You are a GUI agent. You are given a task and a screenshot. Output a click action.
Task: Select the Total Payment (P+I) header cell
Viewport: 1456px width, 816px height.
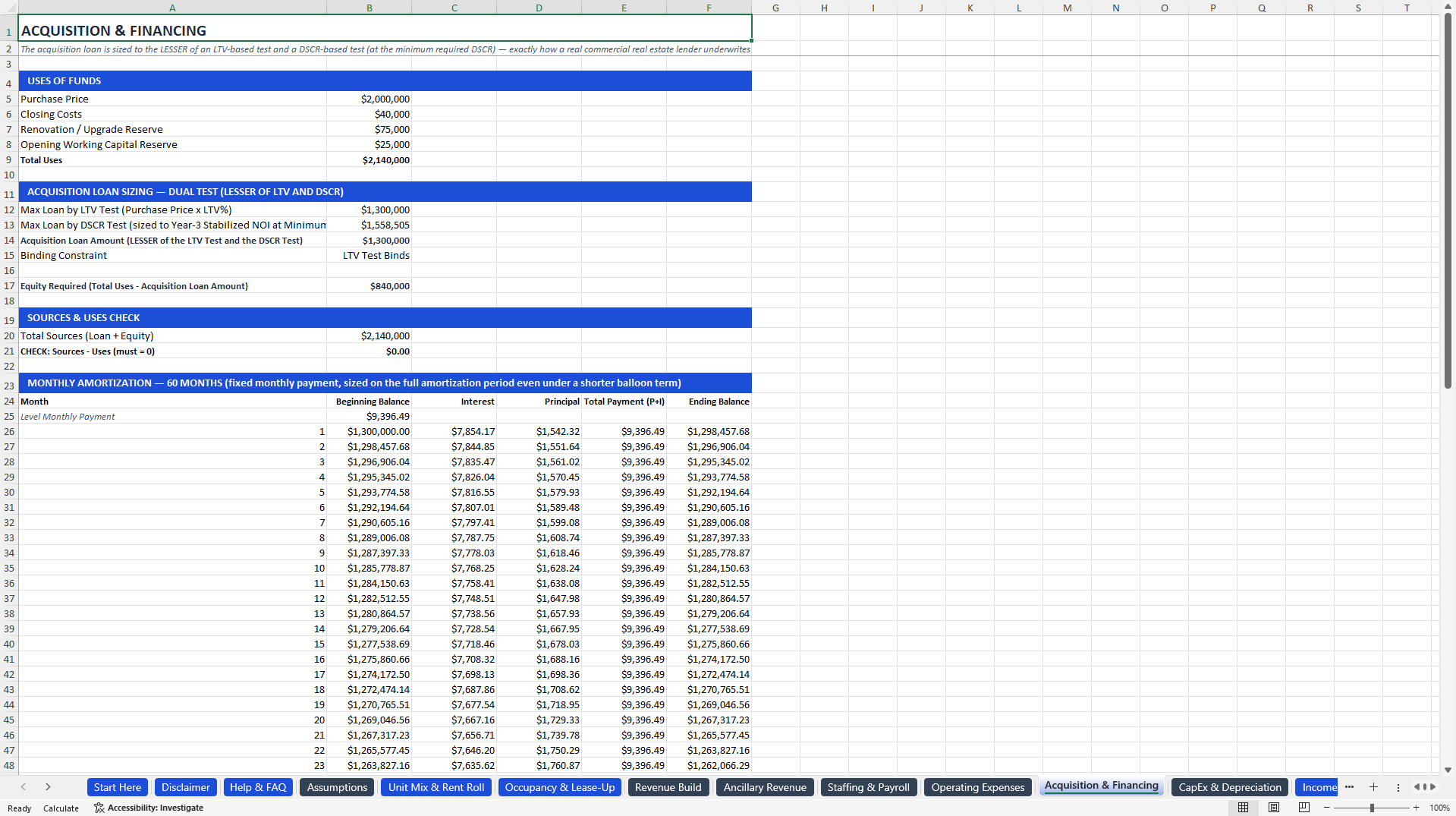click(624, 402)
